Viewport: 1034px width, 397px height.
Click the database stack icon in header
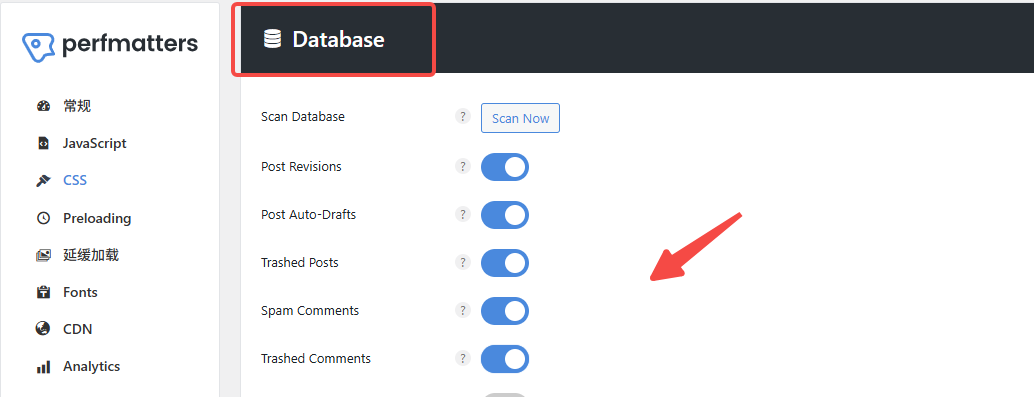point(272,39)
